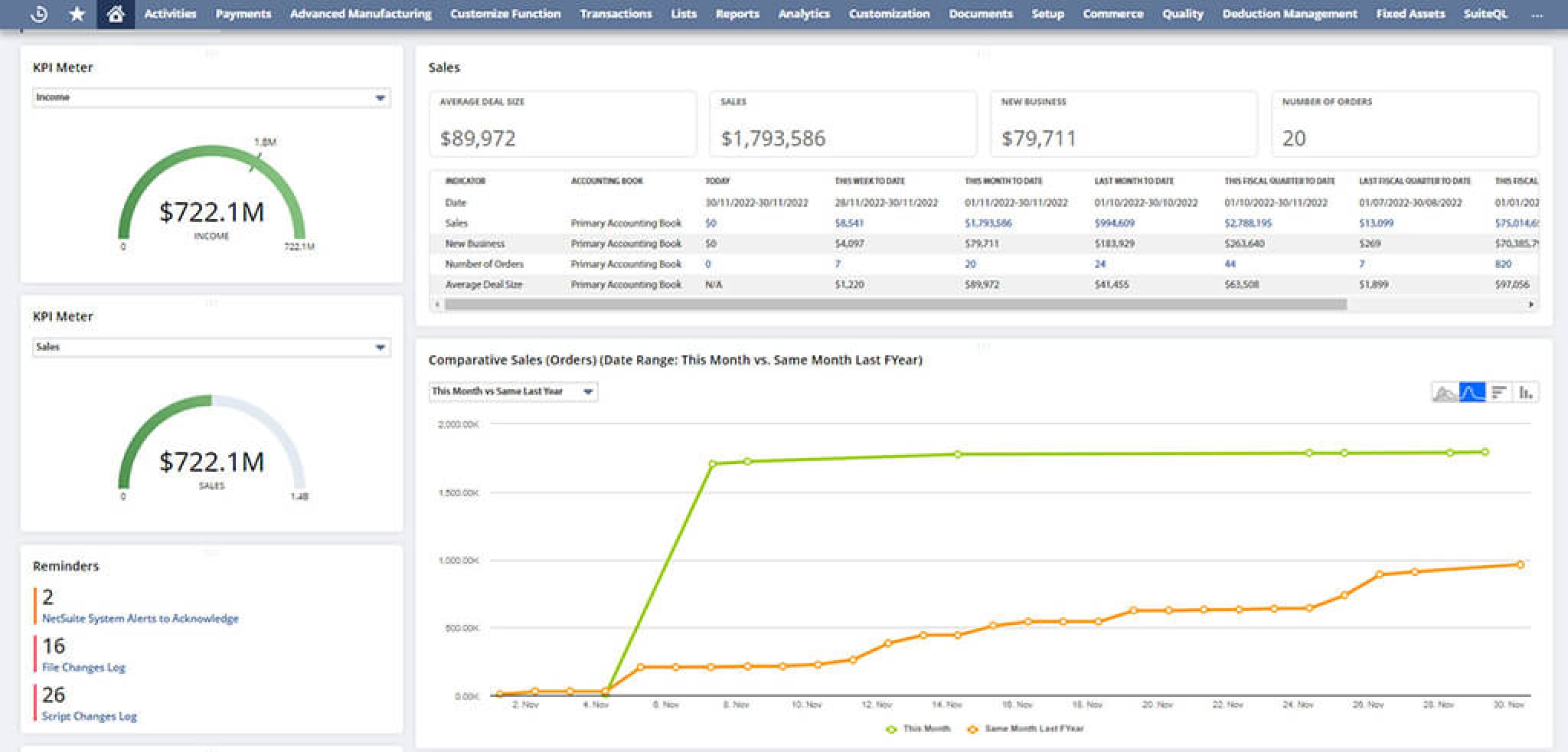
Task: Click the Number of Orders 20 tile
Action: 1405,124
